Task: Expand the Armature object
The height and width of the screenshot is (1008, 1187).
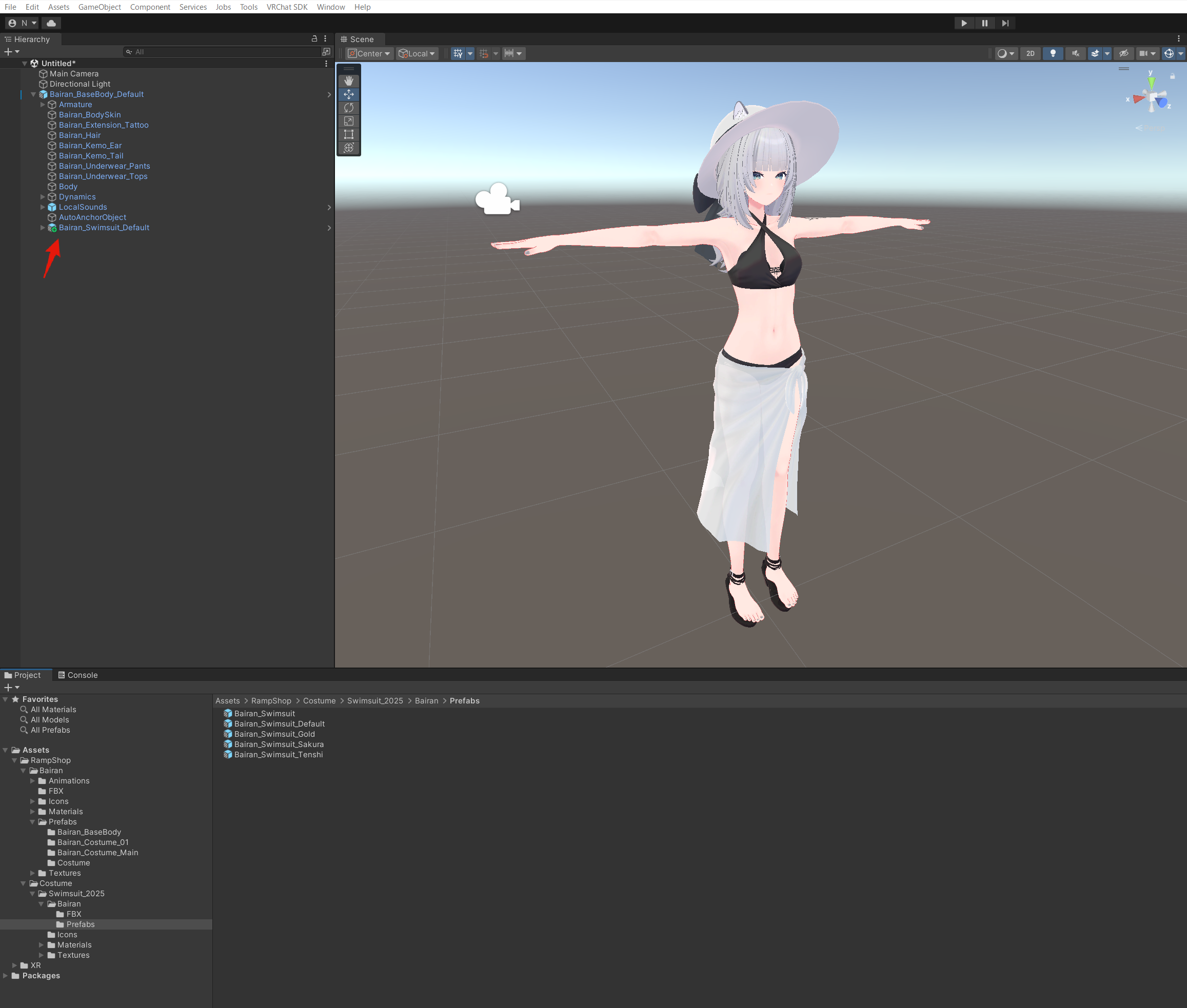Action: coord(42,105)
